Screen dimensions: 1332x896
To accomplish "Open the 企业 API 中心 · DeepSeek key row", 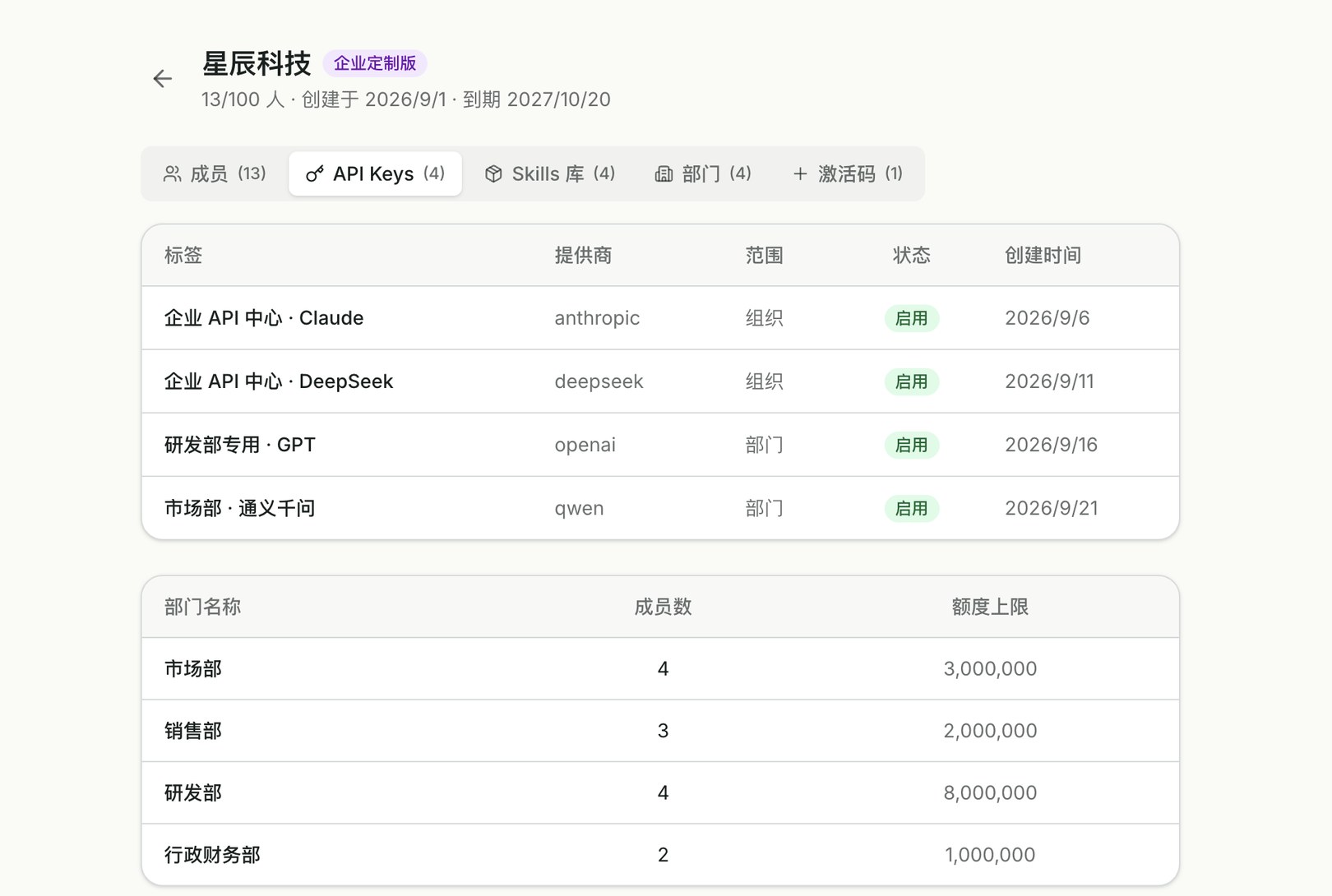I will click(660, 381).
